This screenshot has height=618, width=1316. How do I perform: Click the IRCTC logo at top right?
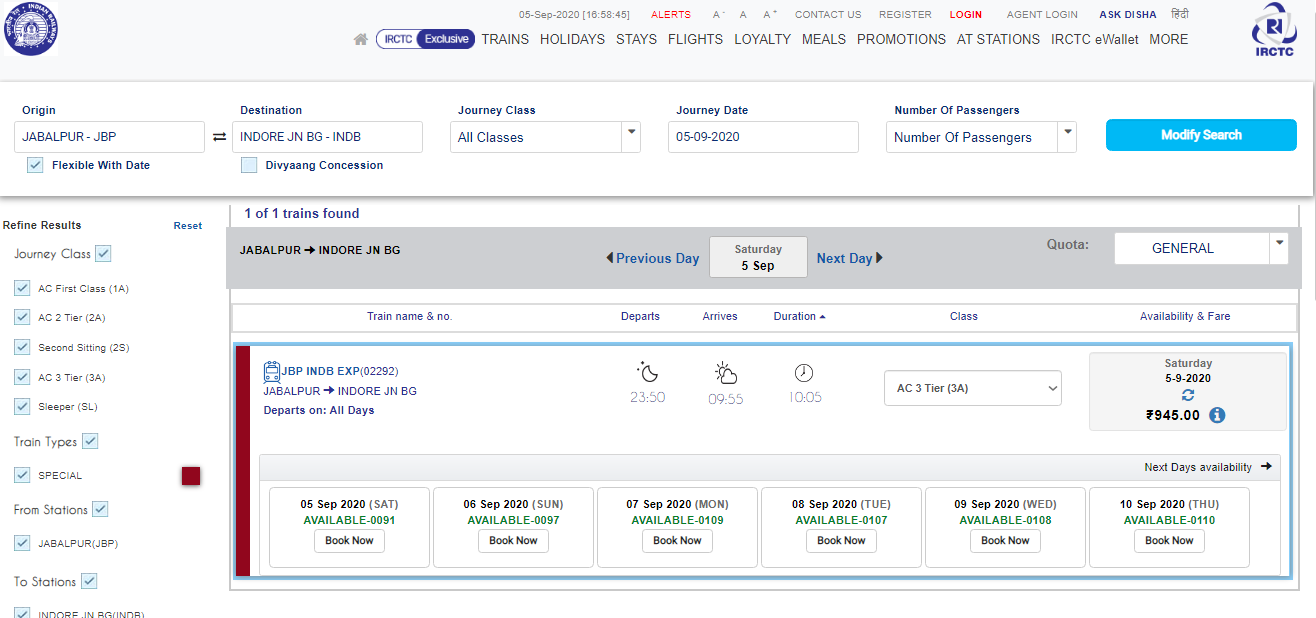[x=1274, y=32]
